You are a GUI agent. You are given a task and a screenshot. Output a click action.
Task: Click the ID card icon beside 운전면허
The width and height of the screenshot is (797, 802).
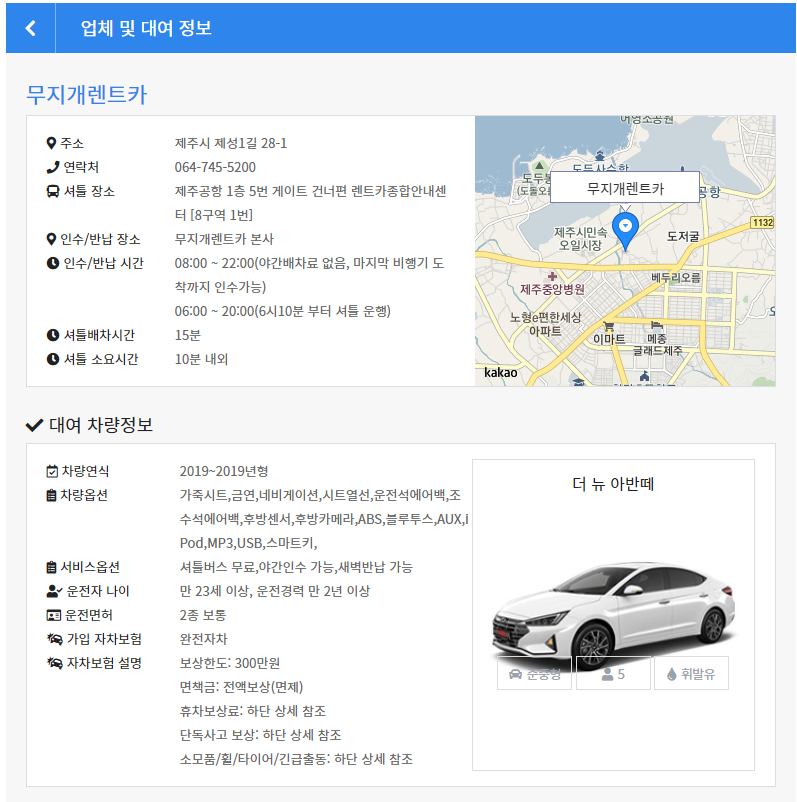pyautogui.click(x=54, y=615)
